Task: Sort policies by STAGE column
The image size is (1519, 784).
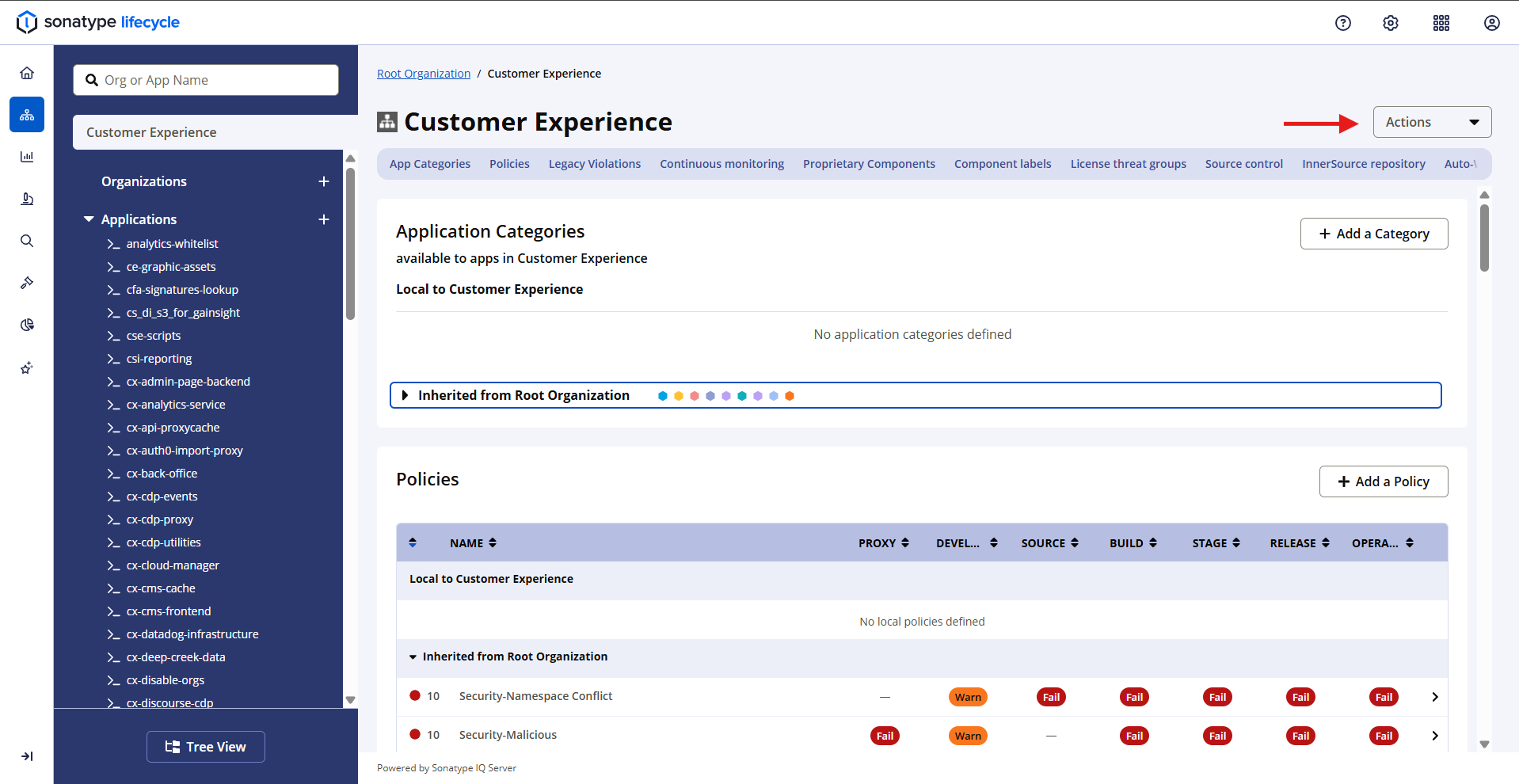Action: tap(1216, 543)
